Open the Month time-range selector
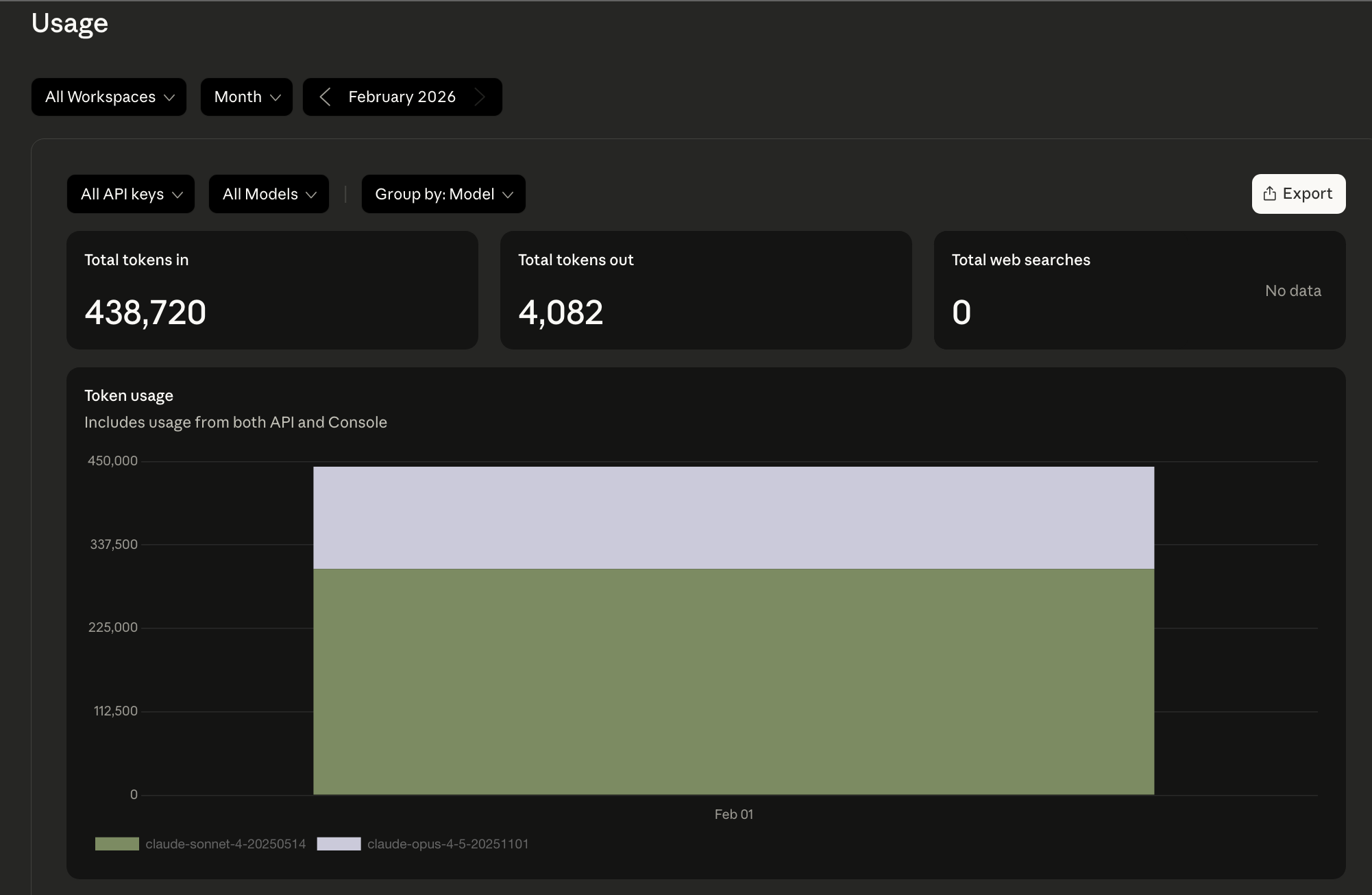Screen dimensions: 1372x895 245,97
